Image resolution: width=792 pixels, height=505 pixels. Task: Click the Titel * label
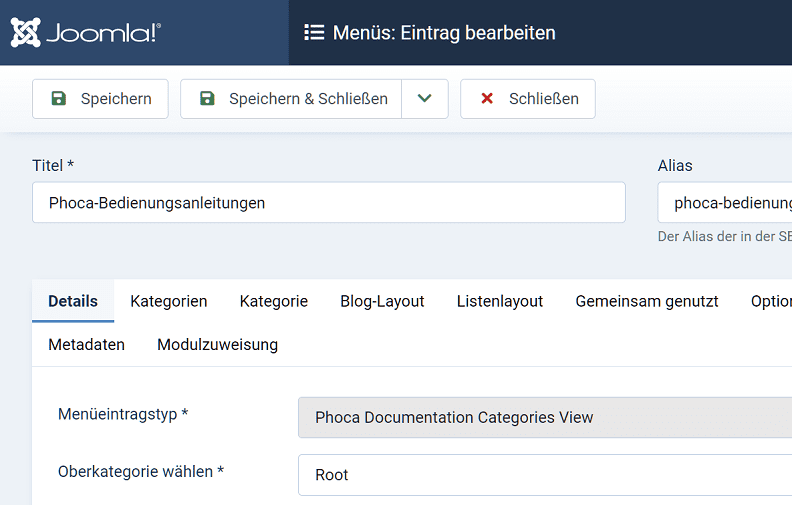point(53,165)
